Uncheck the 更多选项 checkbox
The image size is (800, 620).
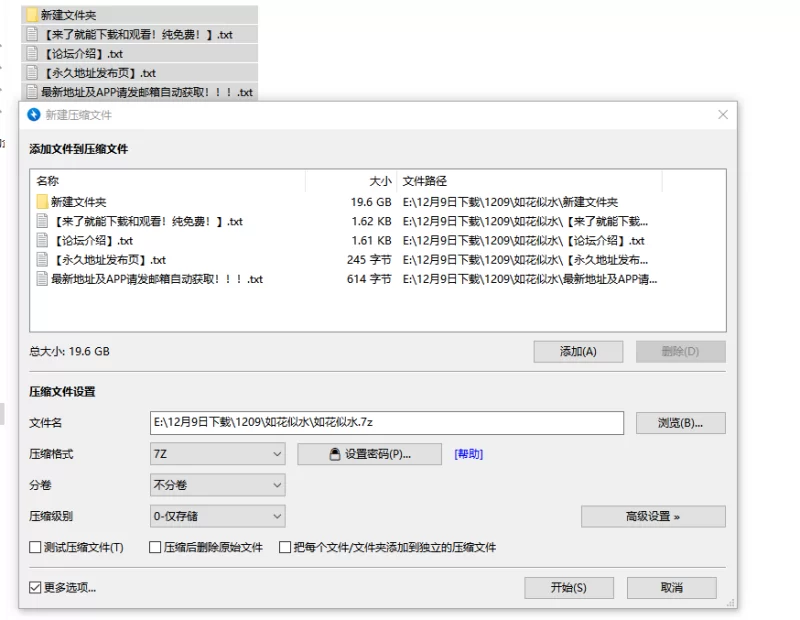click(35, 588)
